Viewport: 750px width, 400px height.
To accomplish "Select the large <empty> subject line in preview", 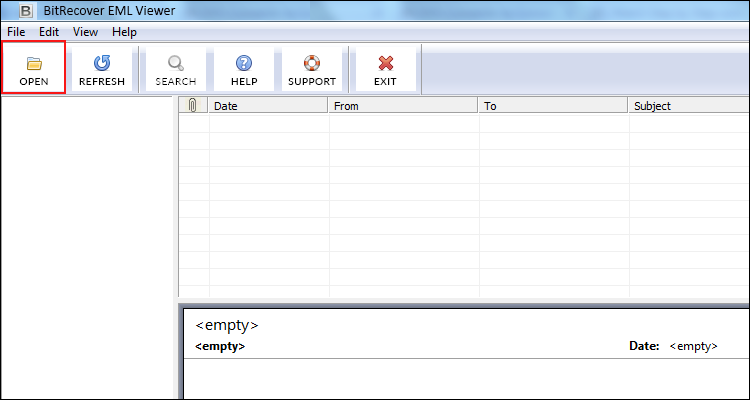I will click(x=227, y=325).
